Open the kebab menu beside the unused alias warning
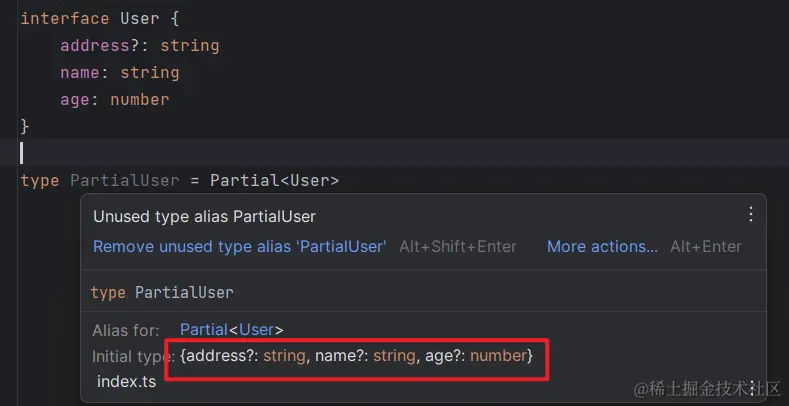The height and width of the screenshot is (406, 789). (751, 214)
